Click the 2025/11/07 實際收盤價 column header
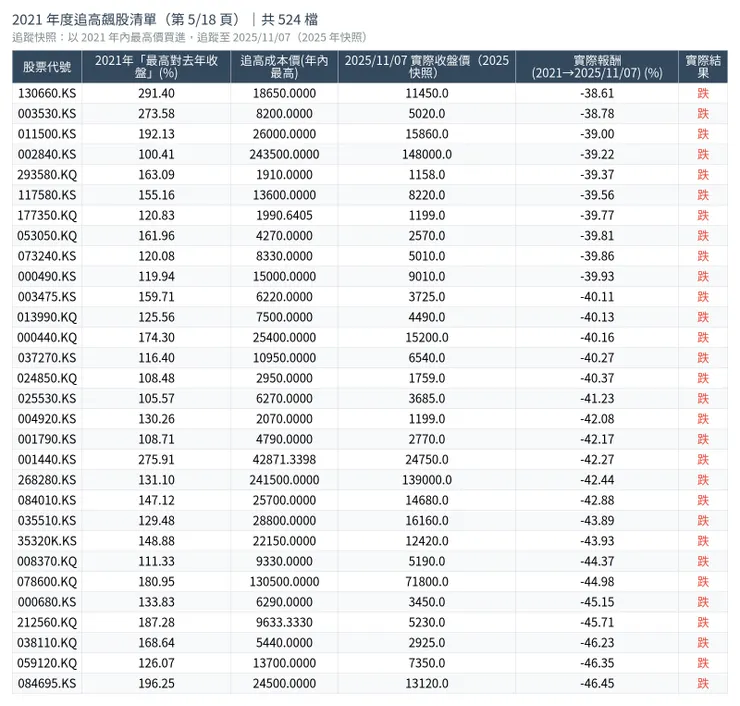 point(427,67)
